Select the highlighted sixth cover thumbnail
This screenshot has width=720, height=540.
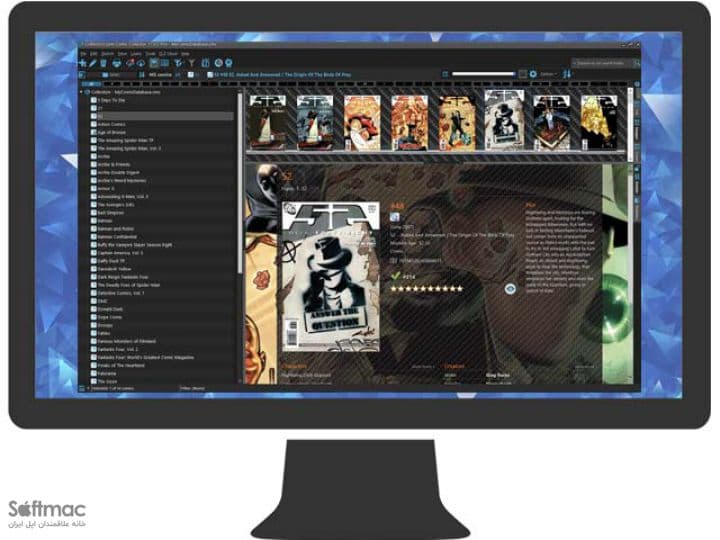[x=504, y=120]
